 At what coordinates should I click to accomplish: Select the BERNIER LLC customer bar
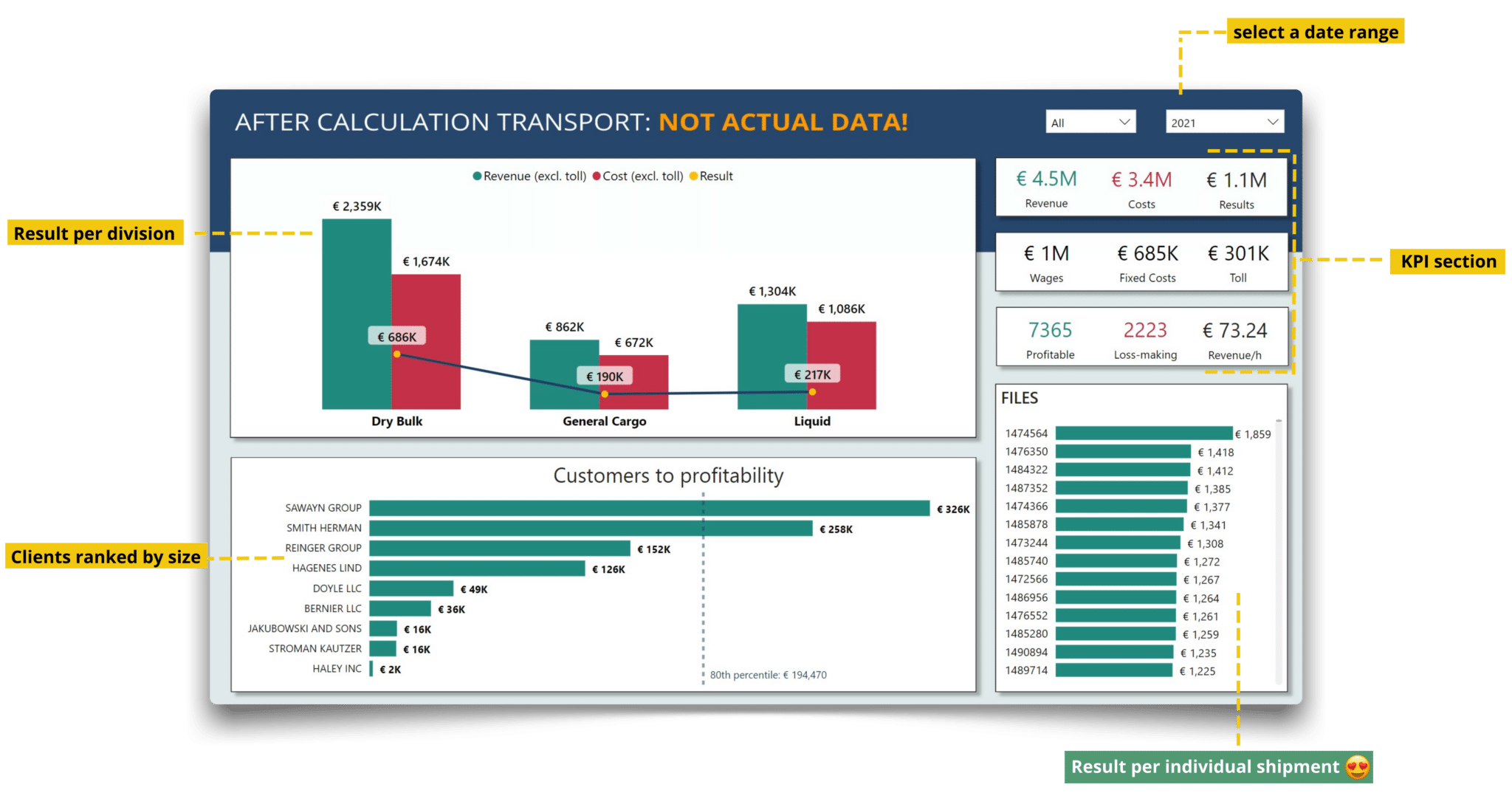tap(400, 608)
